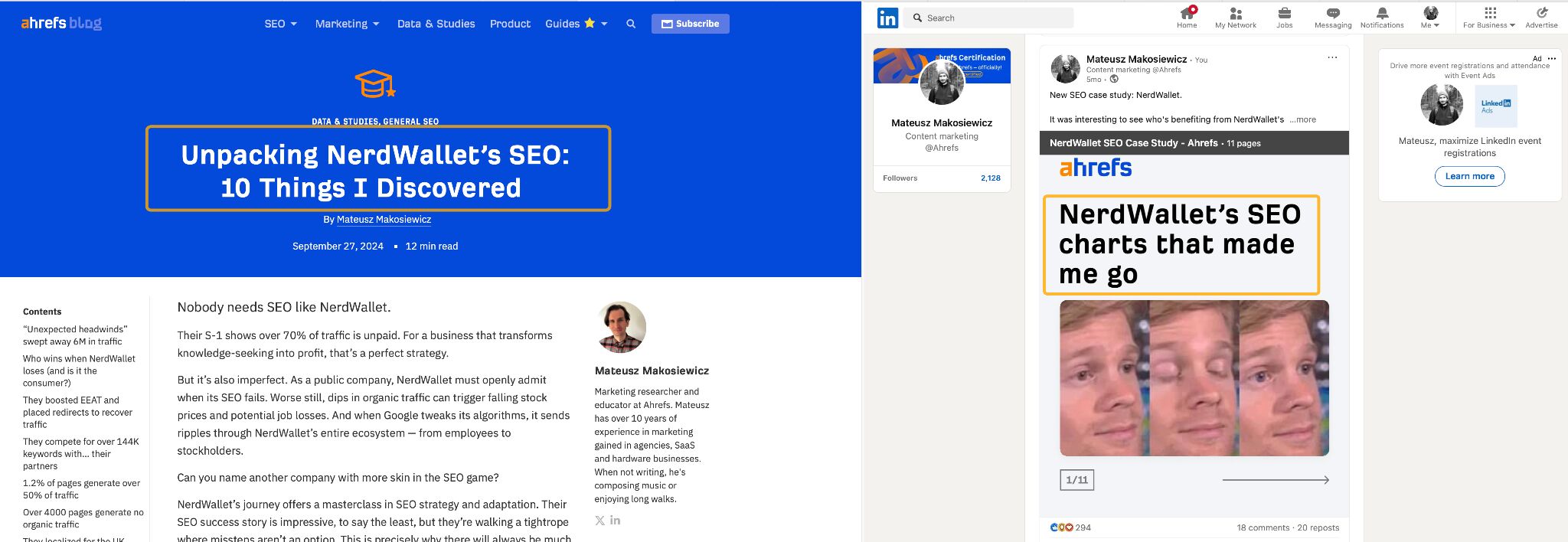Click the post author avatar in LinkedIn feed

click(x=1065, y=68)
